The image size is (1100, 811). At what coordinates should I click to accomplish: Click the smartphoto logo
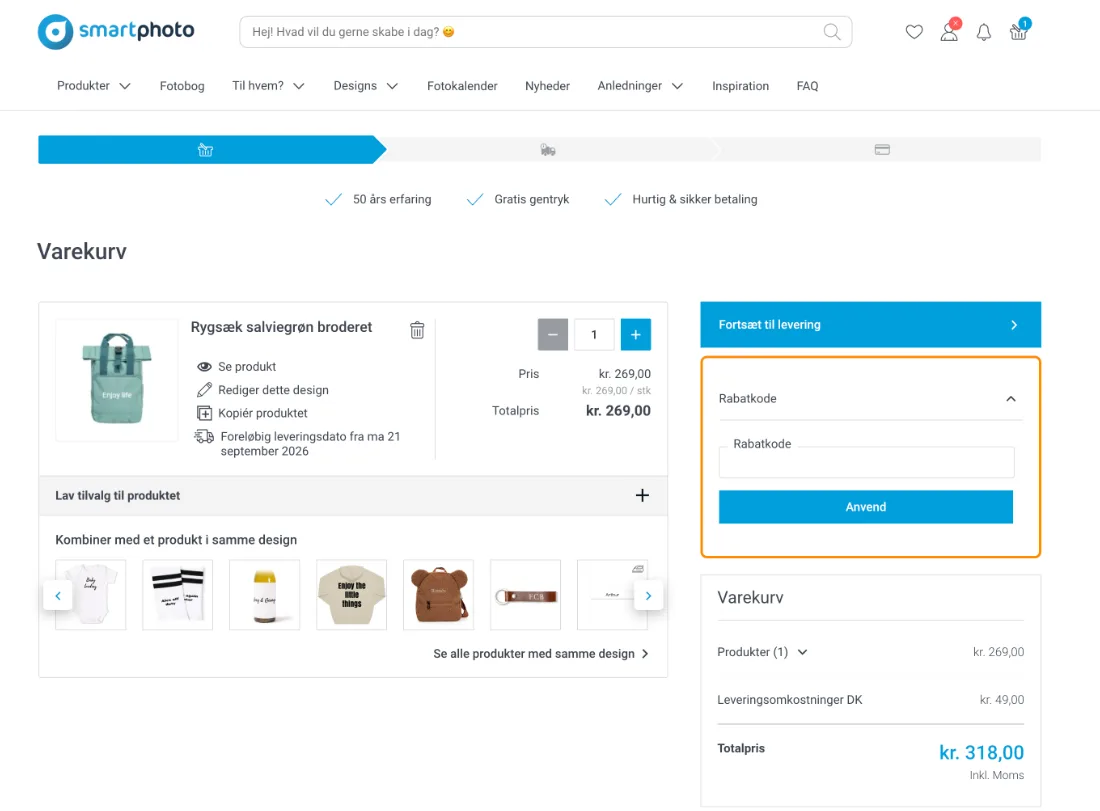pos(116,32)
